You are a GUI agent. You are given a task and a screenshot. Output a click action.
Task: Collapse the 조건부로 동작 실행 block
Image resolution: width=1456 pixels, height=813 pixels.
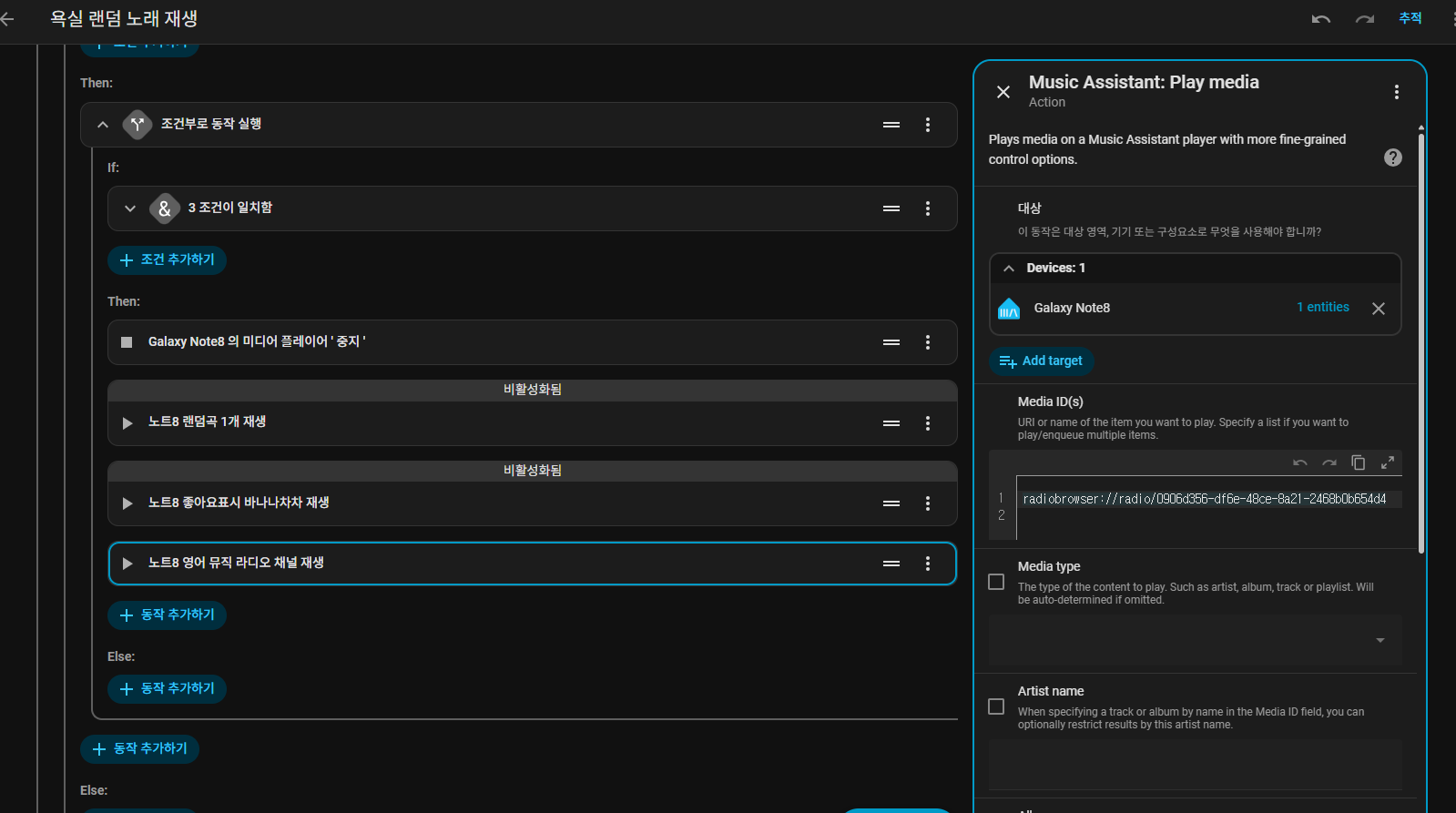pos(103,125)
